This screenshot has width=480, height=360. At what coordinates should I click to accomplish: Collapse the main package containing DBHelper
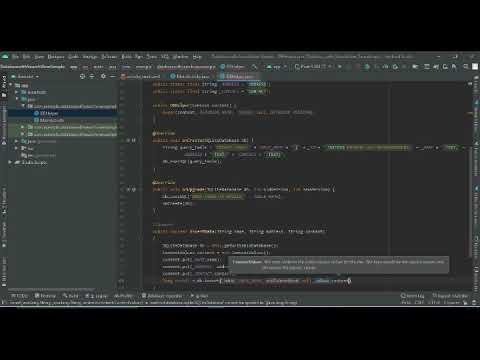(x=23, y=106)
